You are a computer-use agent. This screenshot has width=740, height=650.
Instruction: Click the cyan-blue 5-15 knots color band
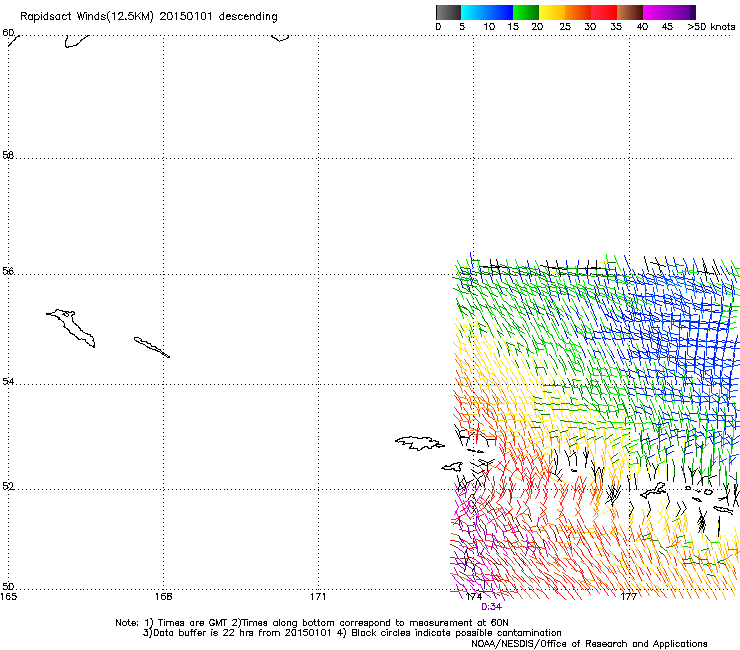point(487,12)
